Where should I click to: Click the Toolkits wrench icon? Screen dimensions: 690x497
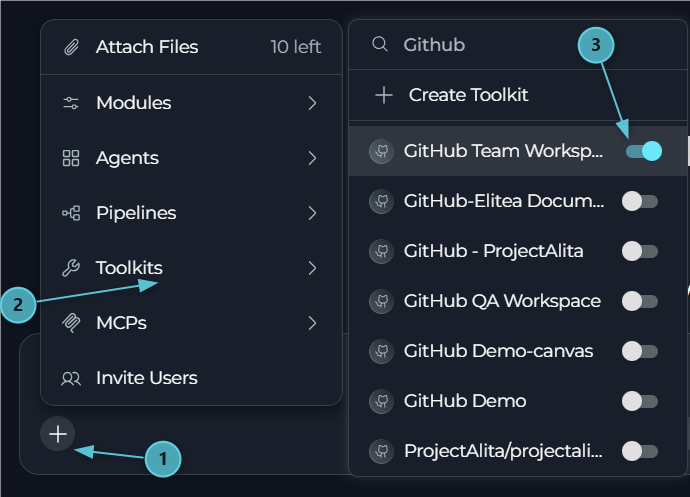point(71,268)
